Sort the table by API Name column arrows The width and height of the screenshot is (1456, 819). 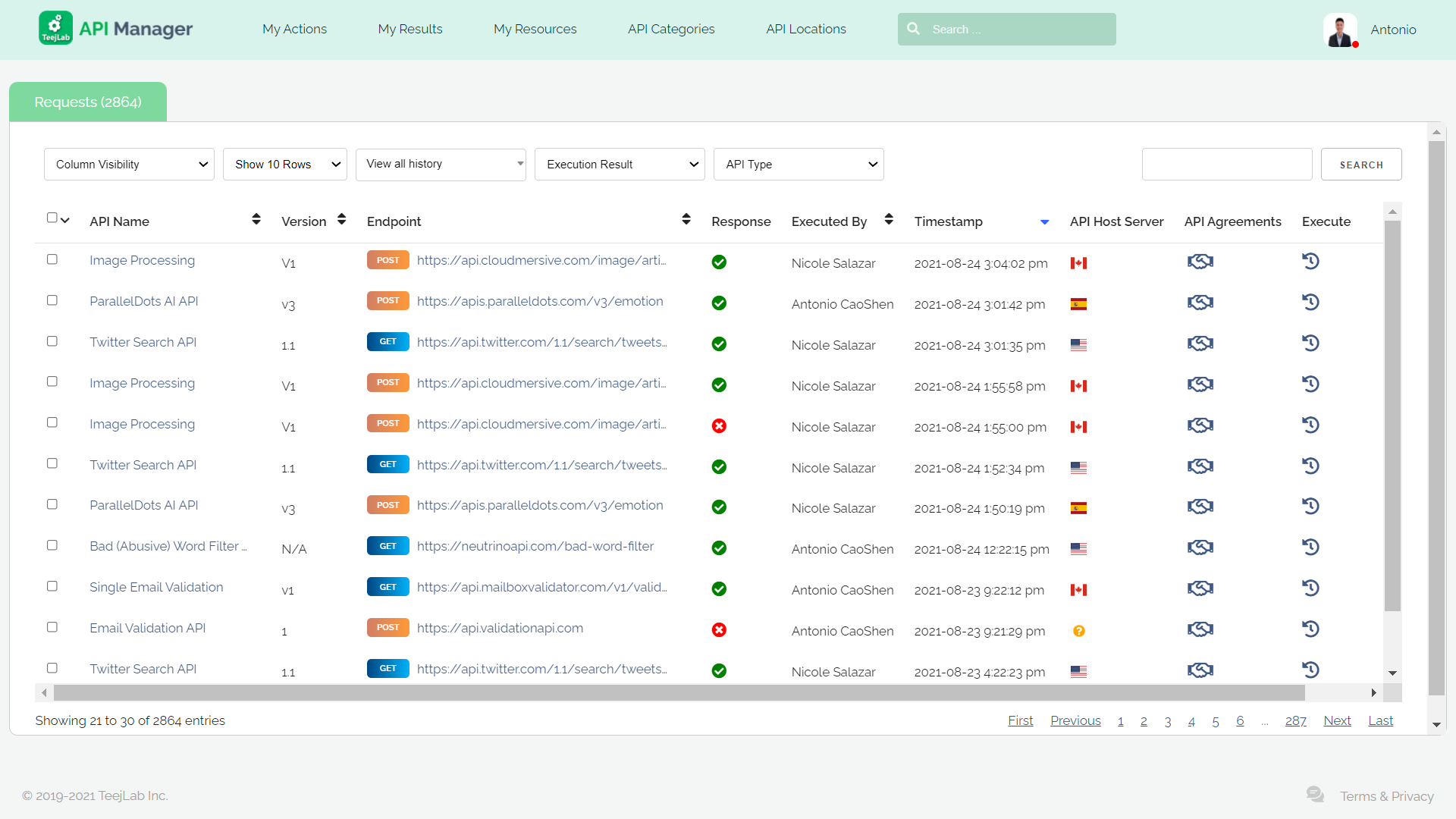pos(256,220)
